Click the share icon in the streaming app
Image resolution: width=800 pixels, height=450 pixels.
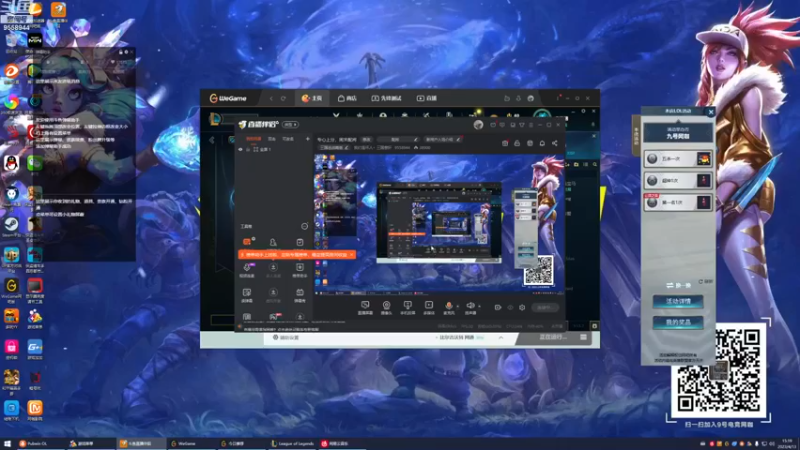555,143
